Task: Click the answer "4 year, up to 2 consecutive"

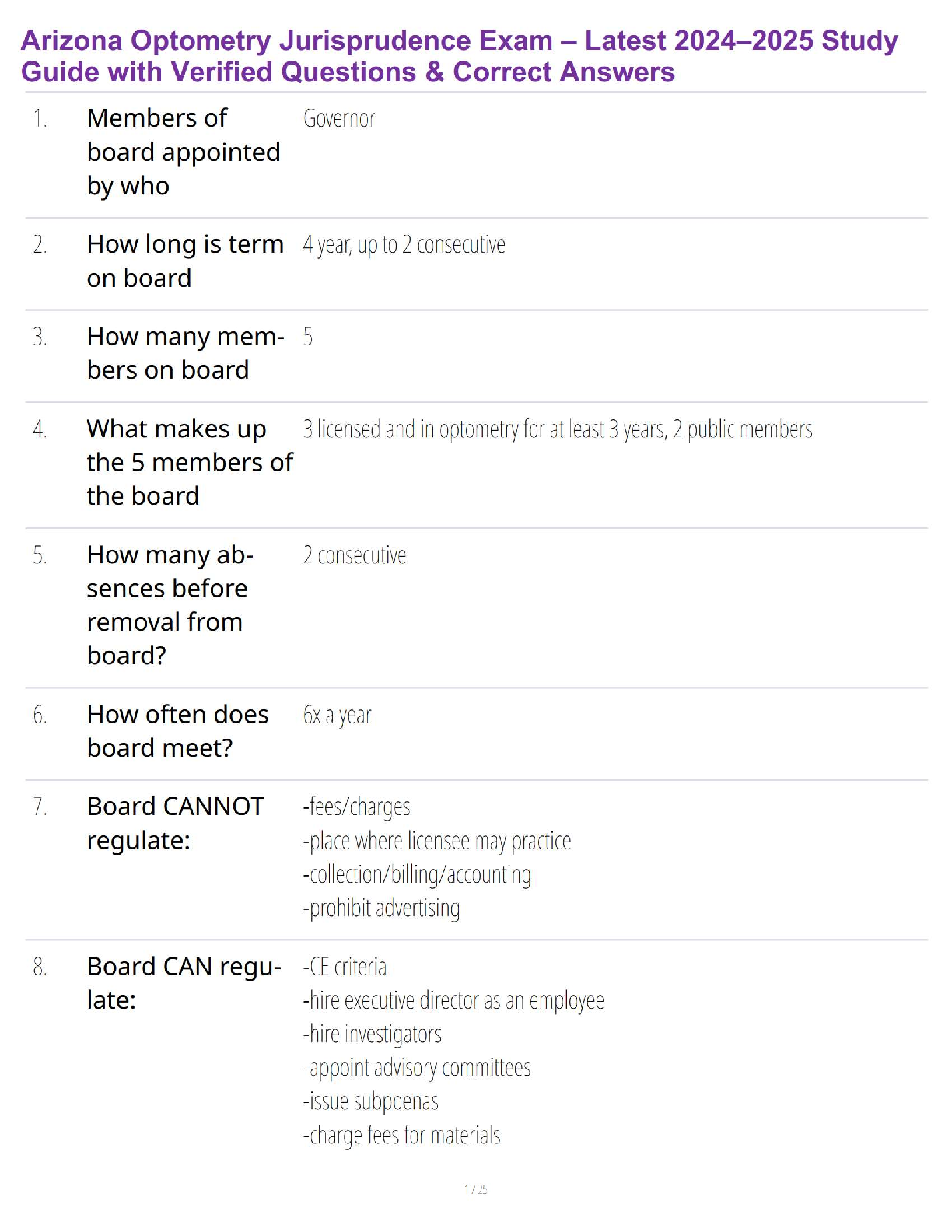Action: click(x=404, y=245)
